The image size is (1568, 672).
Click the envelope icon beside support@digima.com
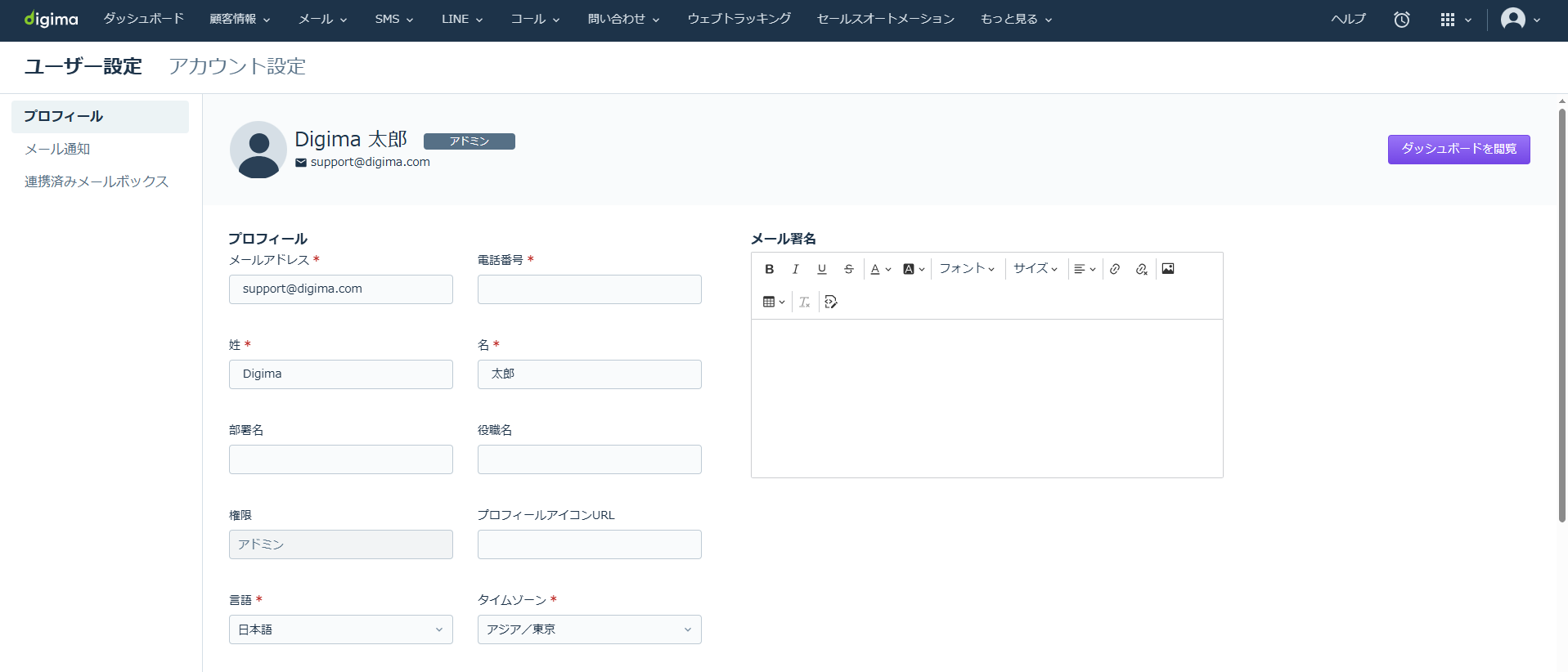pyautogui.click(x=301, y=163)
